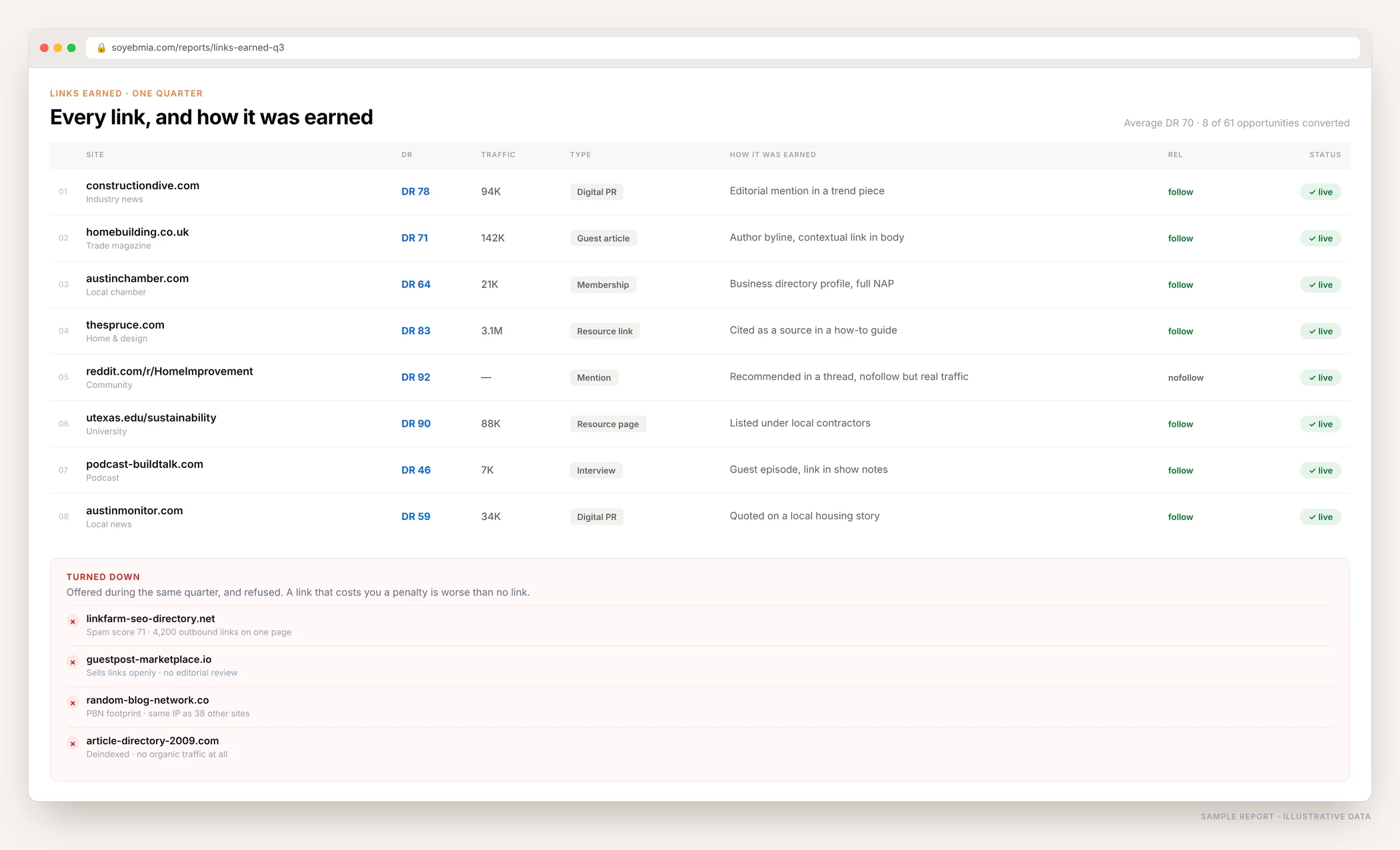Click the red X beside article-directory-2009.com

73,743
